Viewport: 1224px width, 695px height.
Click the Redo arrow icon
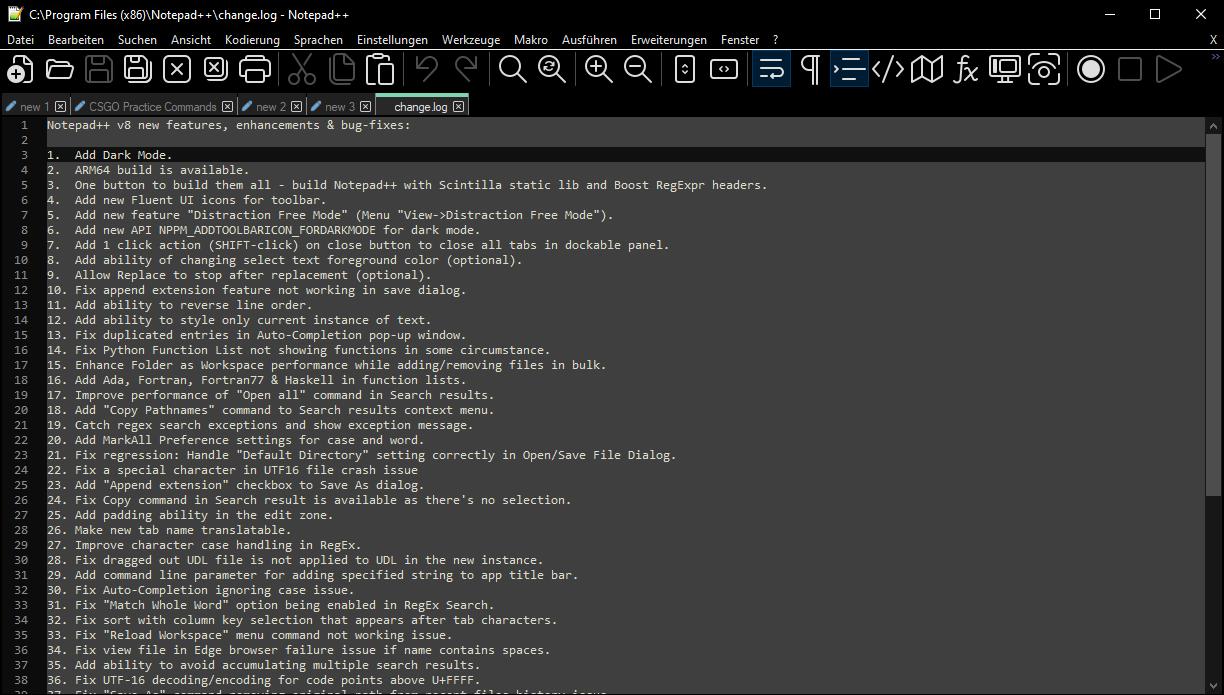(x=466, y=69)
